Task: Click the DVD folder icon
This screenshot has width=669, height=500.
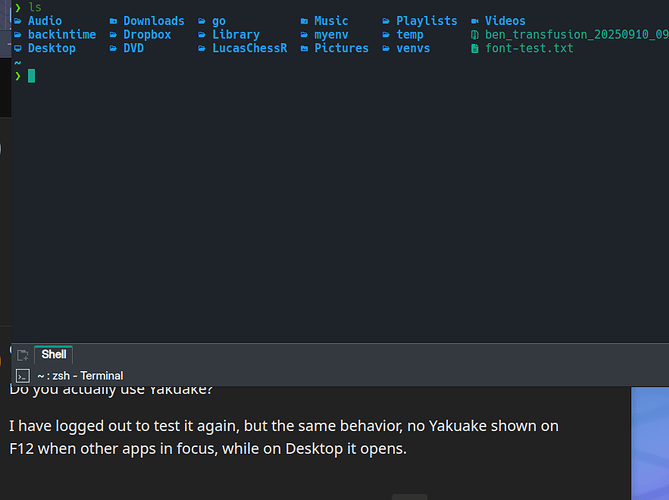Action: point(113,48)
